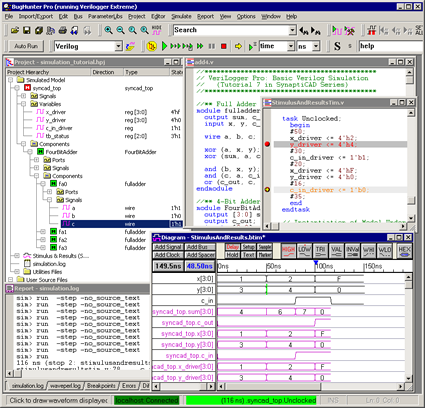Switch to the Errors tab
This screenshot has height=408, width=425.
point(129,386)
